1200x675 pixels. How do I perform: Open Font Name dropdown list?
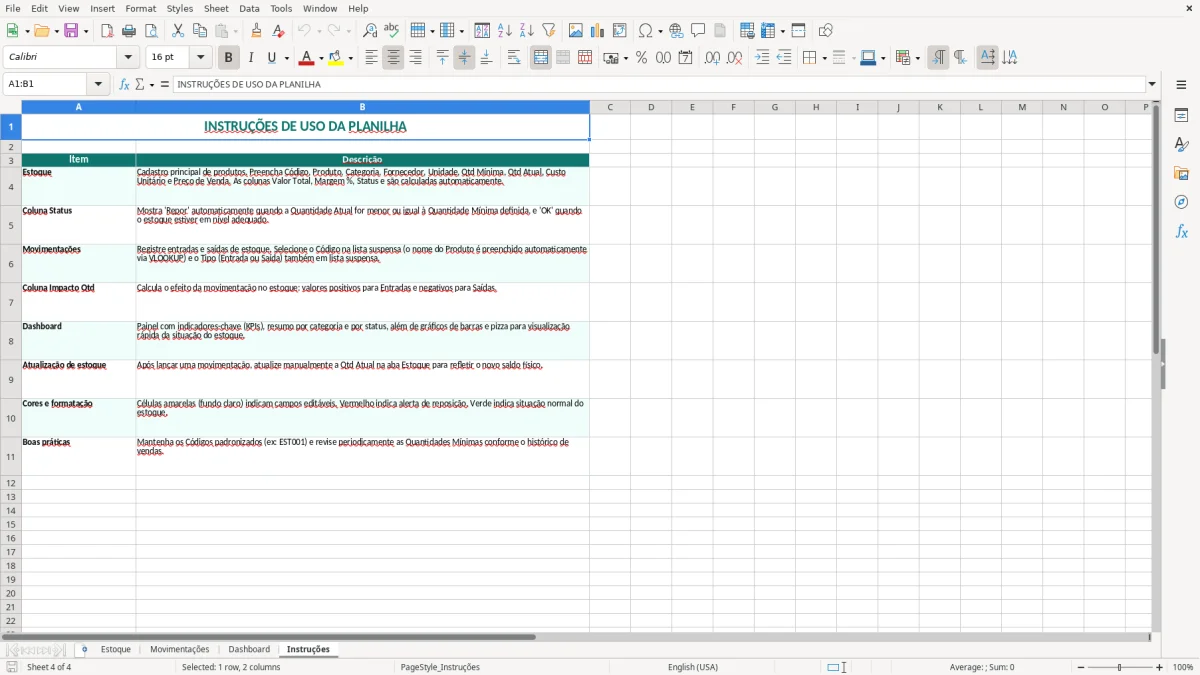[x=128, y=58]
